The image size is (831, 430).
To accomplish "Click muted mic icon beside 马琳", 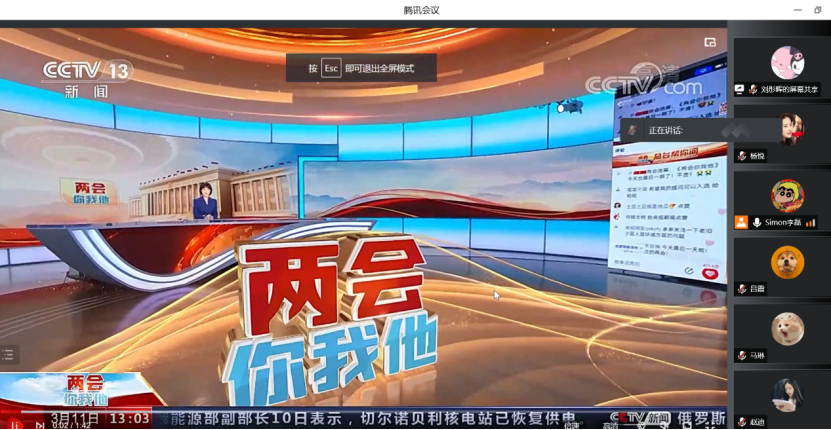I will click(742, 355).
